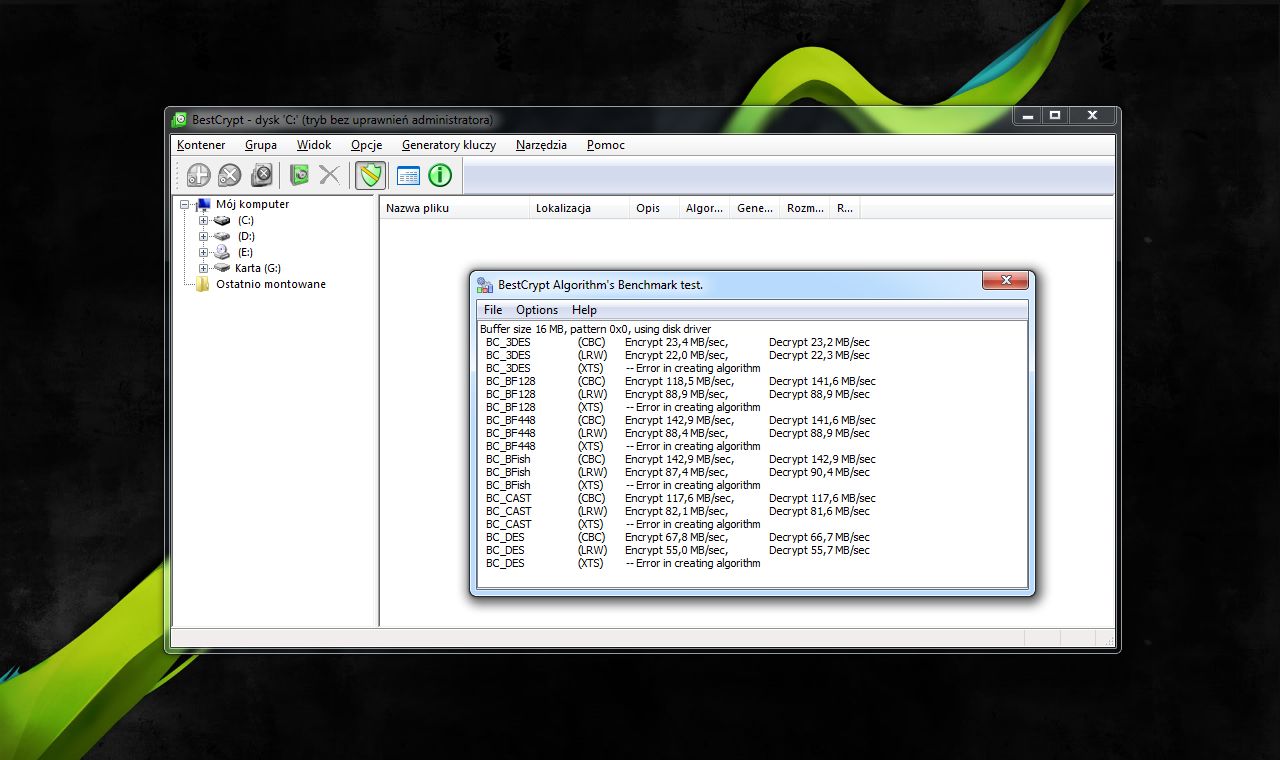Click the card drive icon for Karta (G:)
The image size is (1280, 760).
coord(222,268)
